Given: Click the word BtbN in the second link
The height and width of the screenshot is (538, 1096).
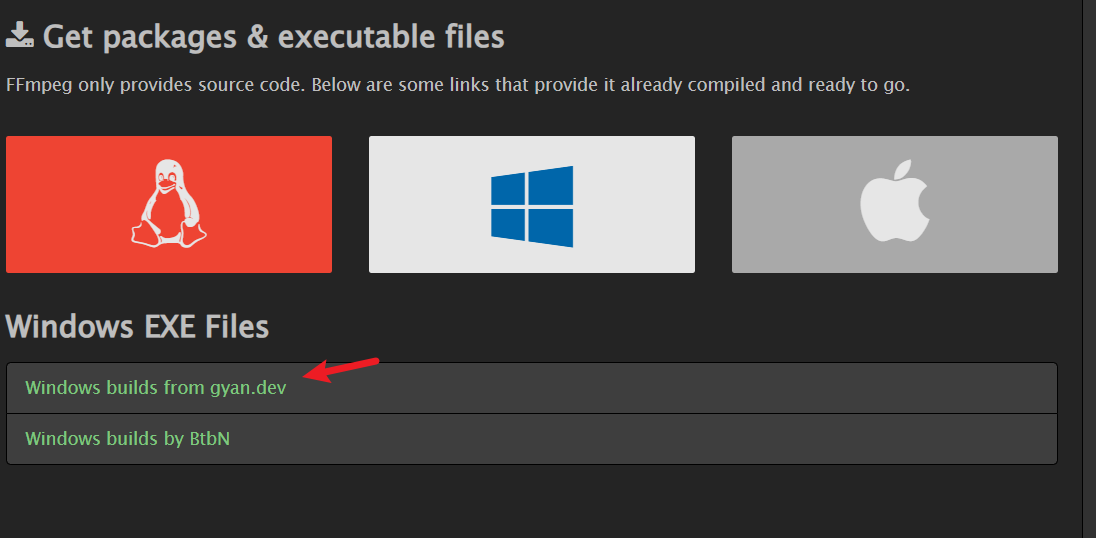Looking at the screenshot, I should (x=209, y=439).
